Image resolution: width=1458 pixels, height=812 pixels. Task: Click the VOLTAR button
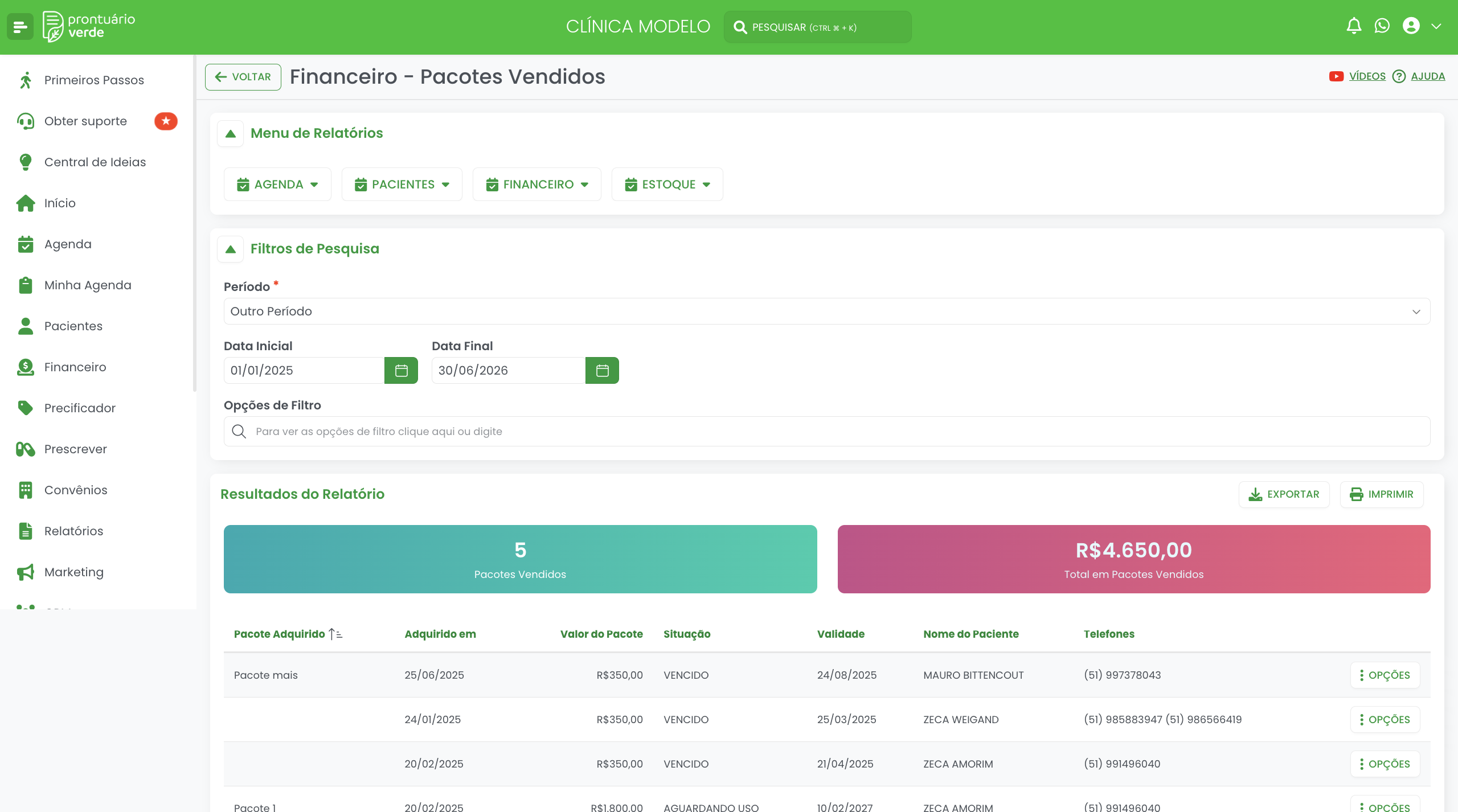tap(243, 77)
